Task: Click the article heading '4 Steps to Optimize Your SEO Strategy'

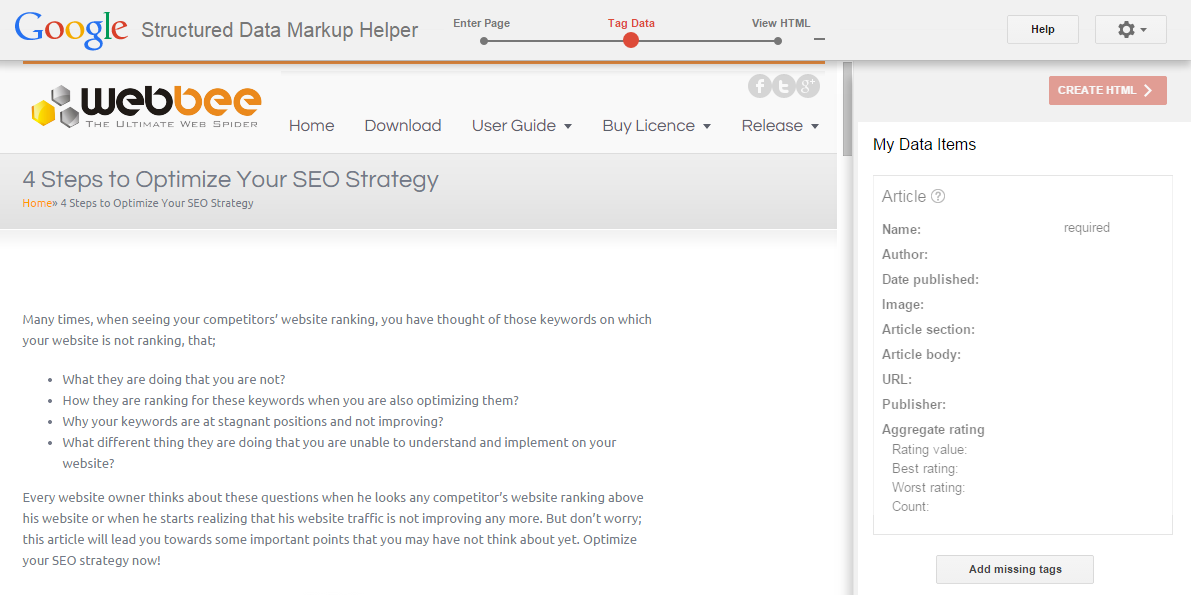Action: pyautogui.click(x=231, y=179)
